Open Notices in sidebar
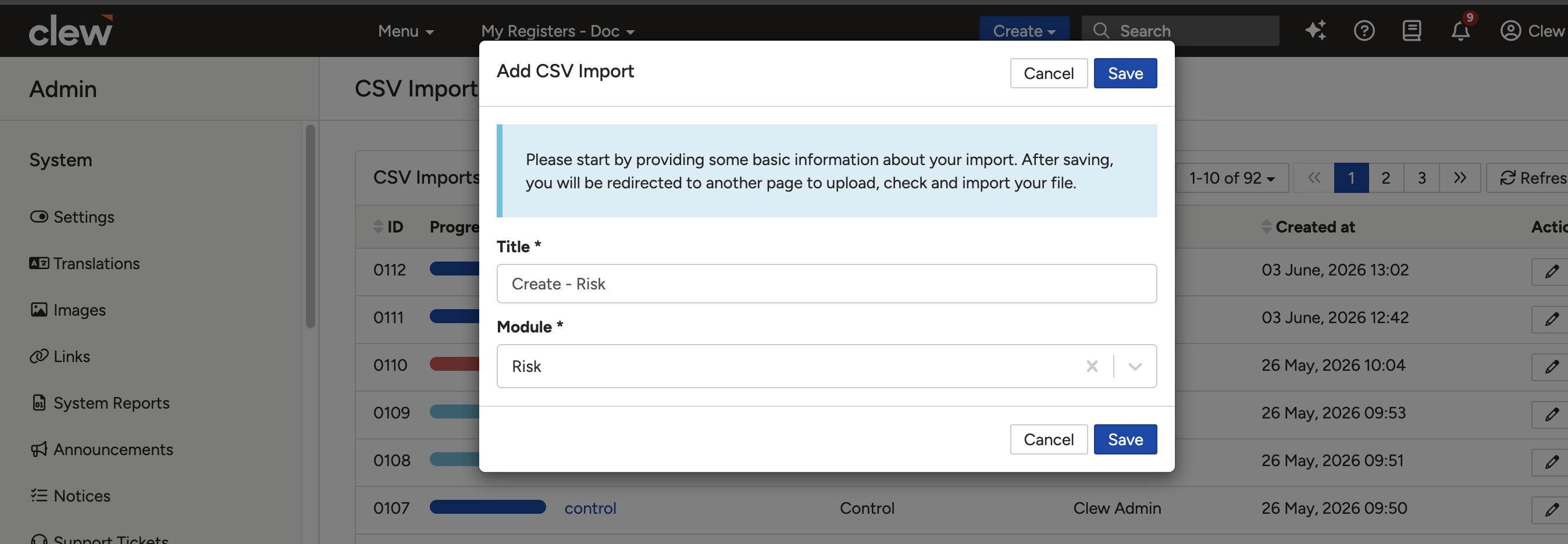 click(70, 496)
